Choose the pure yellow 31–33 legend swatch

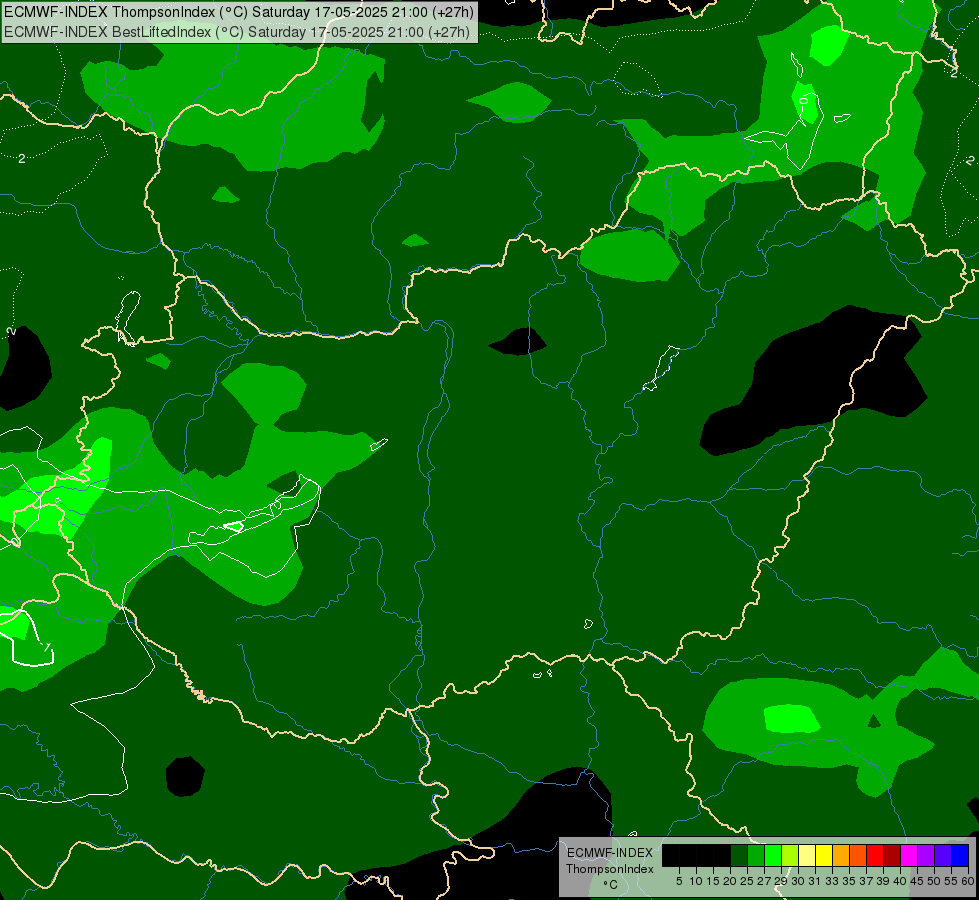coord(824,855)
